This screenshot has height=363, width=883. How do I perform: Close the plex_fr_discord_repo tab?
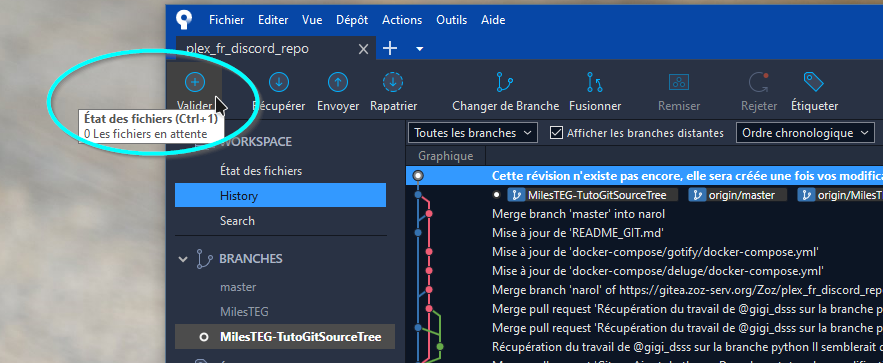[364, 49]
